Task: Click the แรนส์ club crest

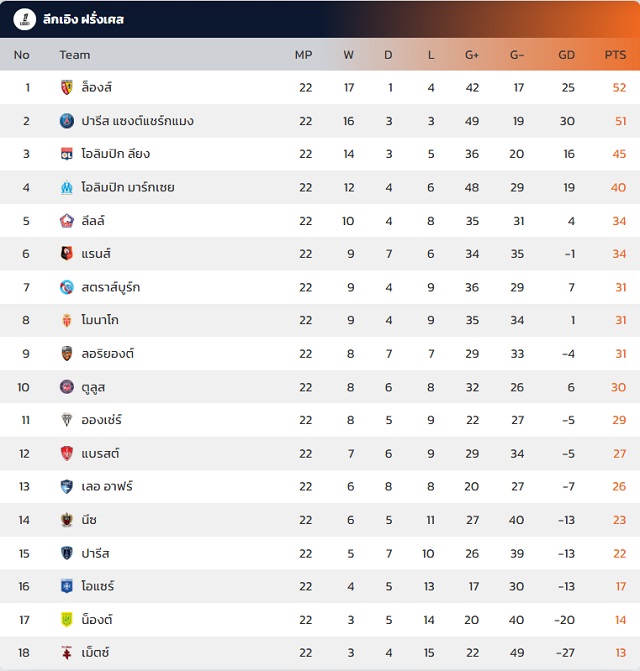Action: [x=67, y=254]
